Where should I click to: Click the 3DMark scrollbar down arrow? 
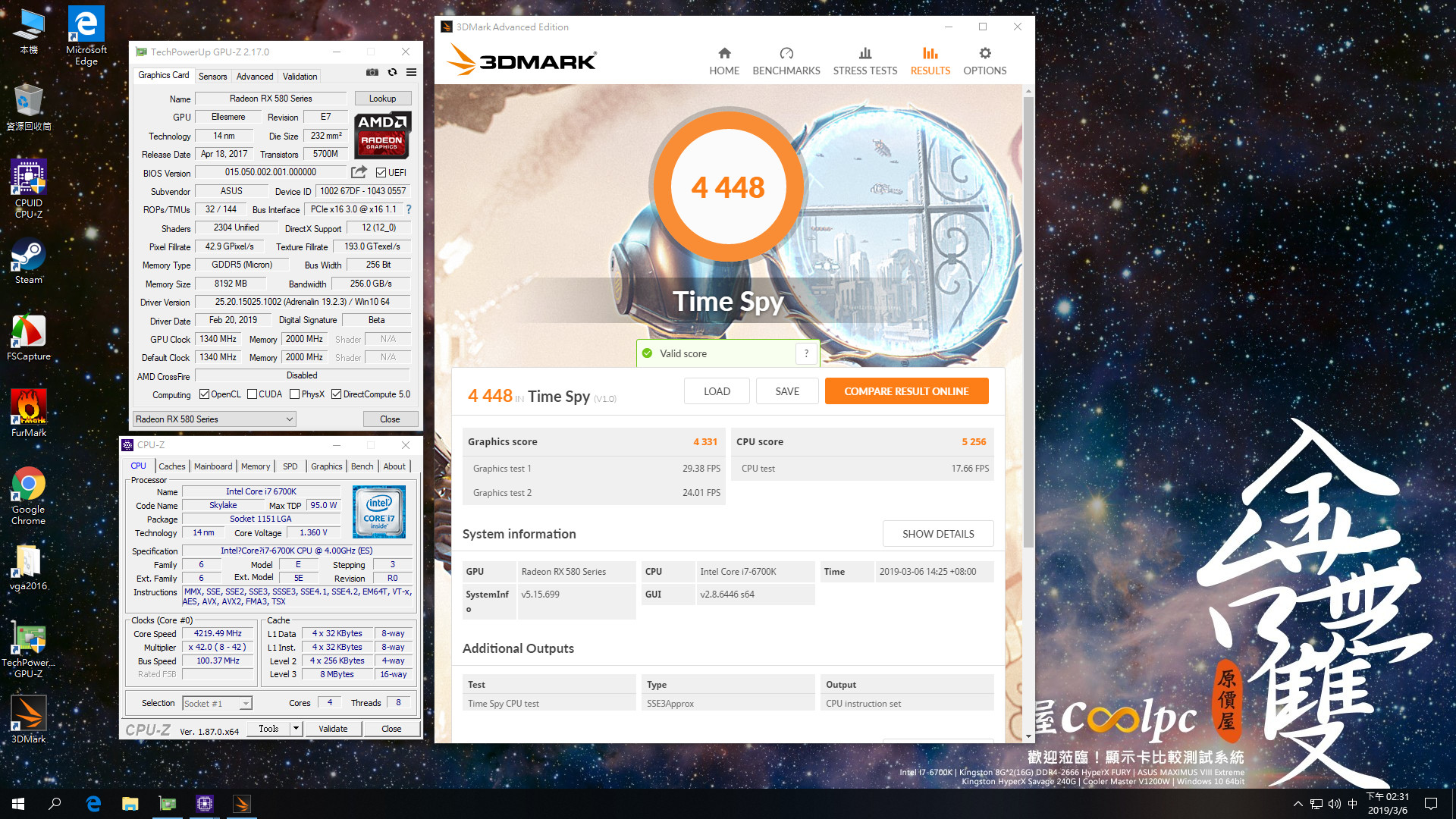click(1028, 736)
